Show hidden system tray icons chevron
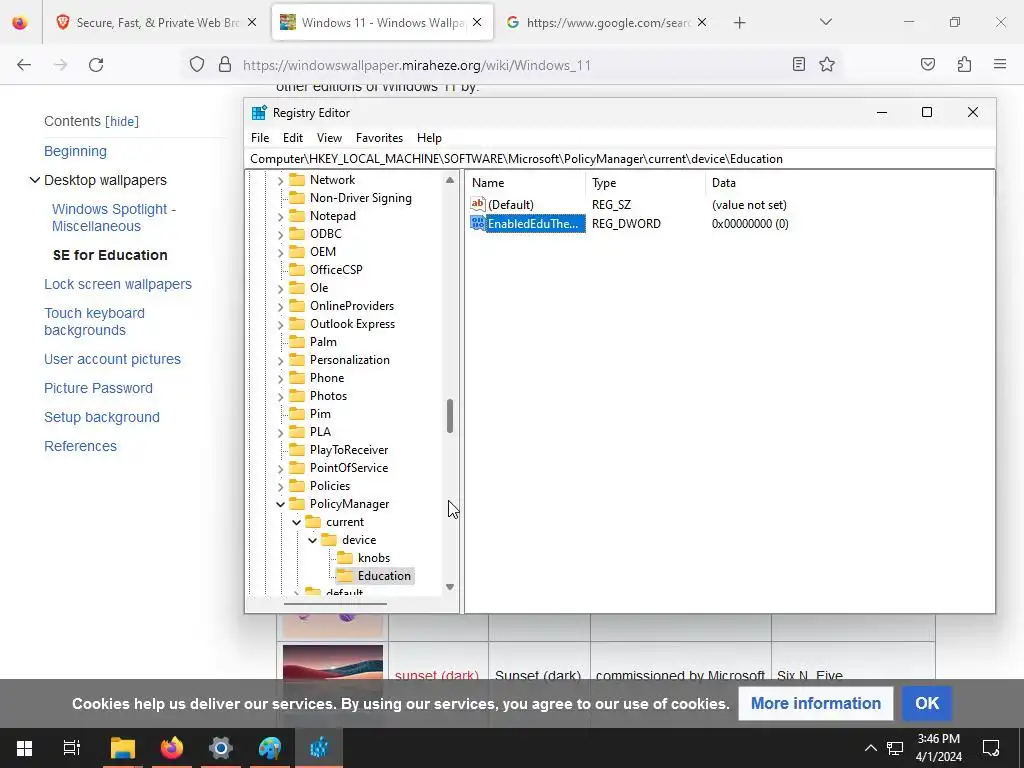 tap(871, 748)
